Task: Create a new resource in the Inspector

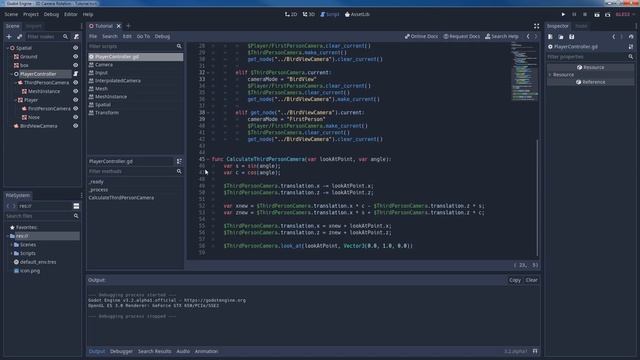Action: (550, 37)
